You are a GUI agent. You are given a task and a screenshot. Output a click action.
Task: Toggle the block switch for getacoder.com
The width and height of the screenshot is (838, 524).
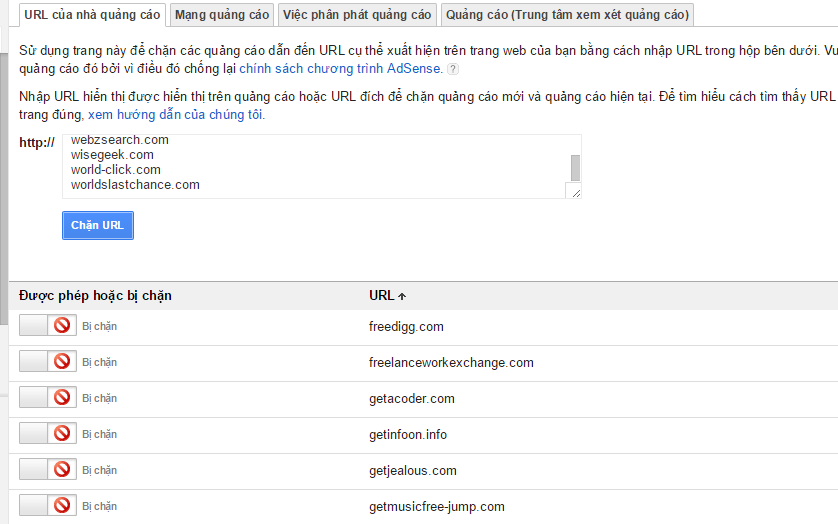click(48, 397)
